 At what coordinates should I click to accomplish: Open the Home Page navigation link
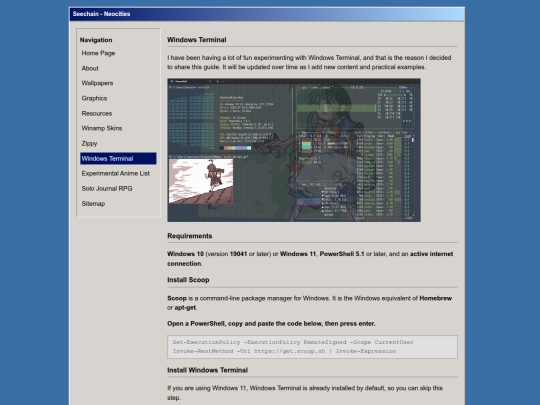pyautogui.click(x=98, y=53)
